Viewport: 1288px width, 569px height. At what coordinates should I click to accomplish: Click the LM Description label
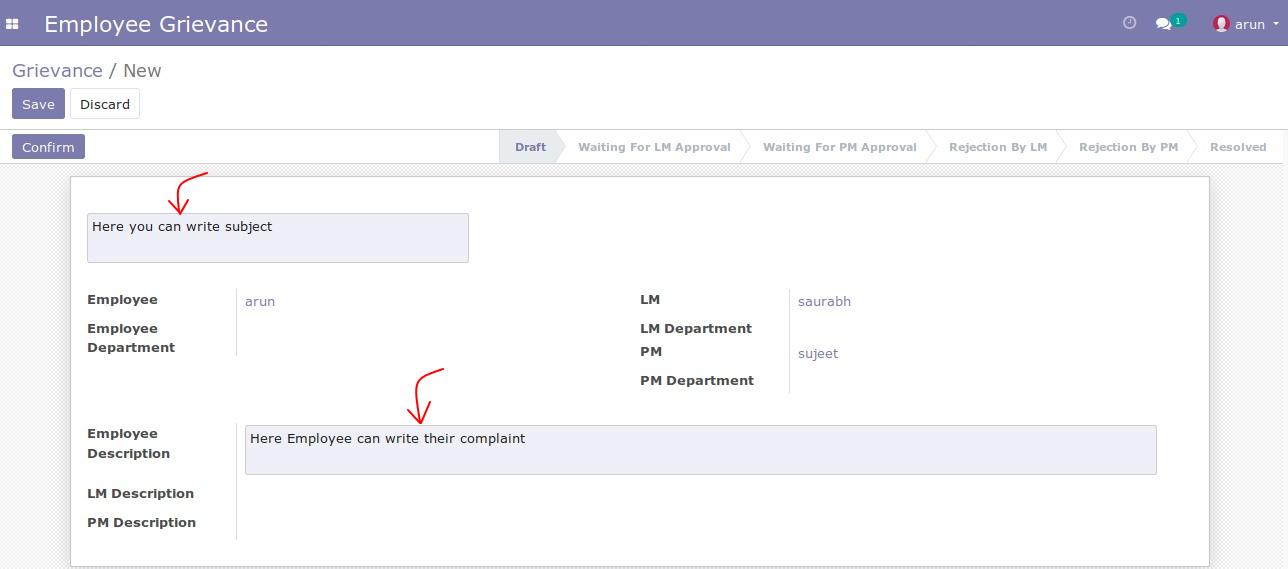click(140, 493)
